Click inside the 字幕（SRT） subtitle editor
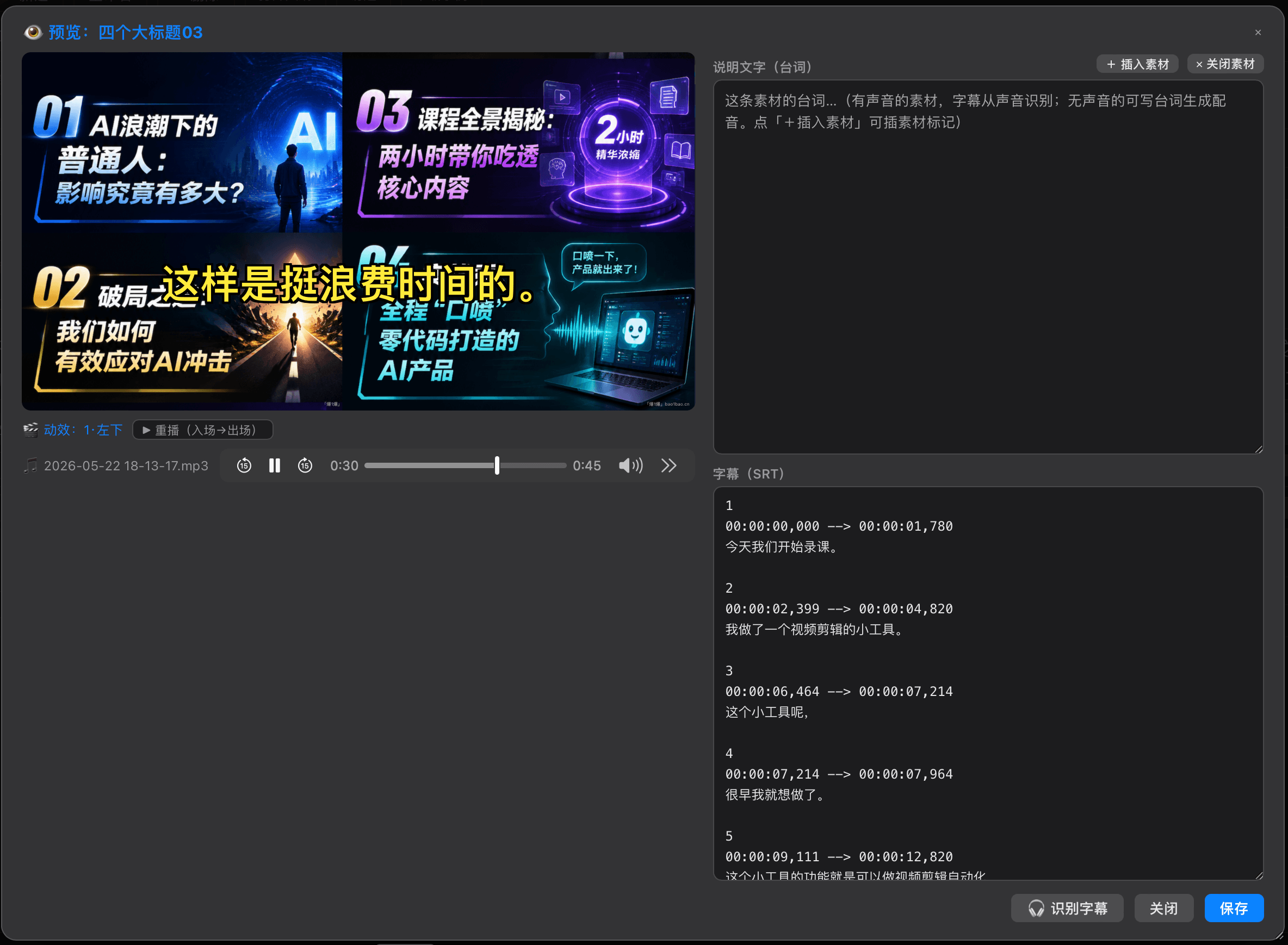This screenshot has height=945, width=1288. pos(988,683)
